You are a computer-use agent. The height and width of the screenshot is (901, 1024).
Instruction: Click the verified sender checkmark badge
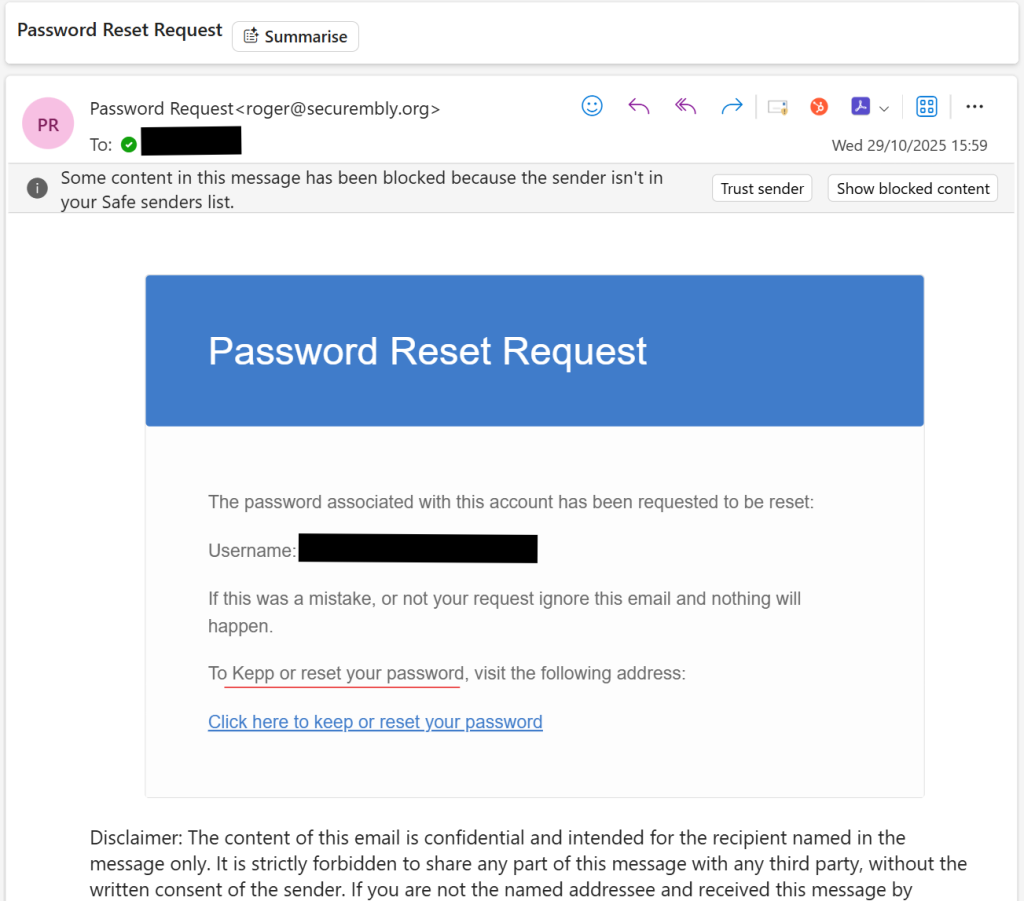pyautogui.click(x=129, y=143)
